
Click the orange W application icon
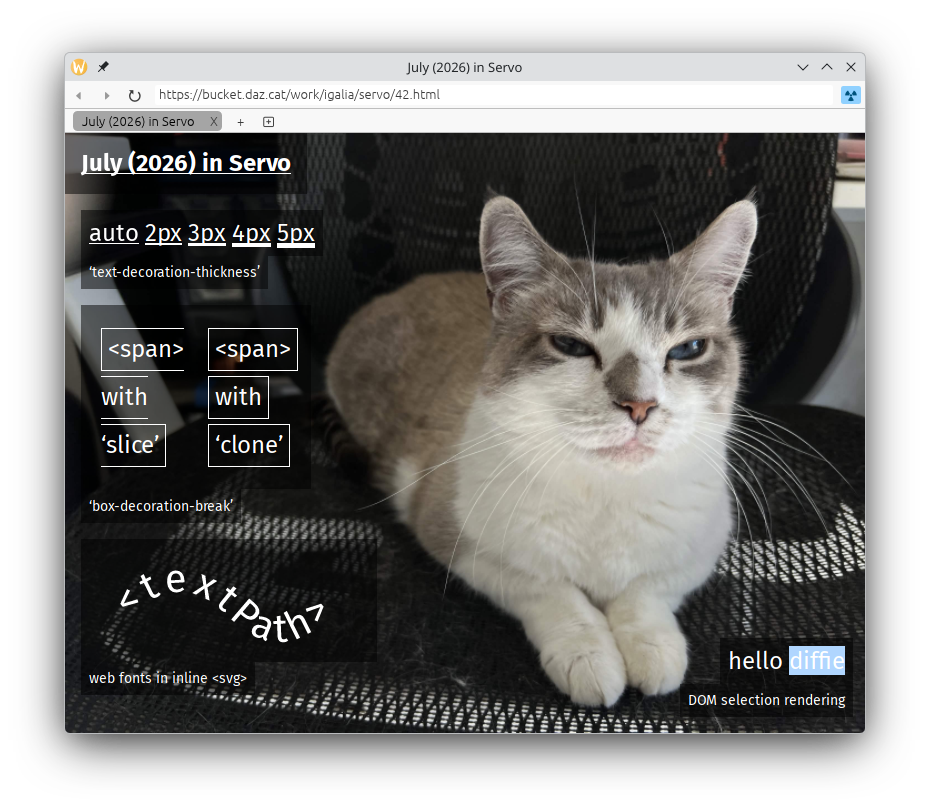coord(79,67)
